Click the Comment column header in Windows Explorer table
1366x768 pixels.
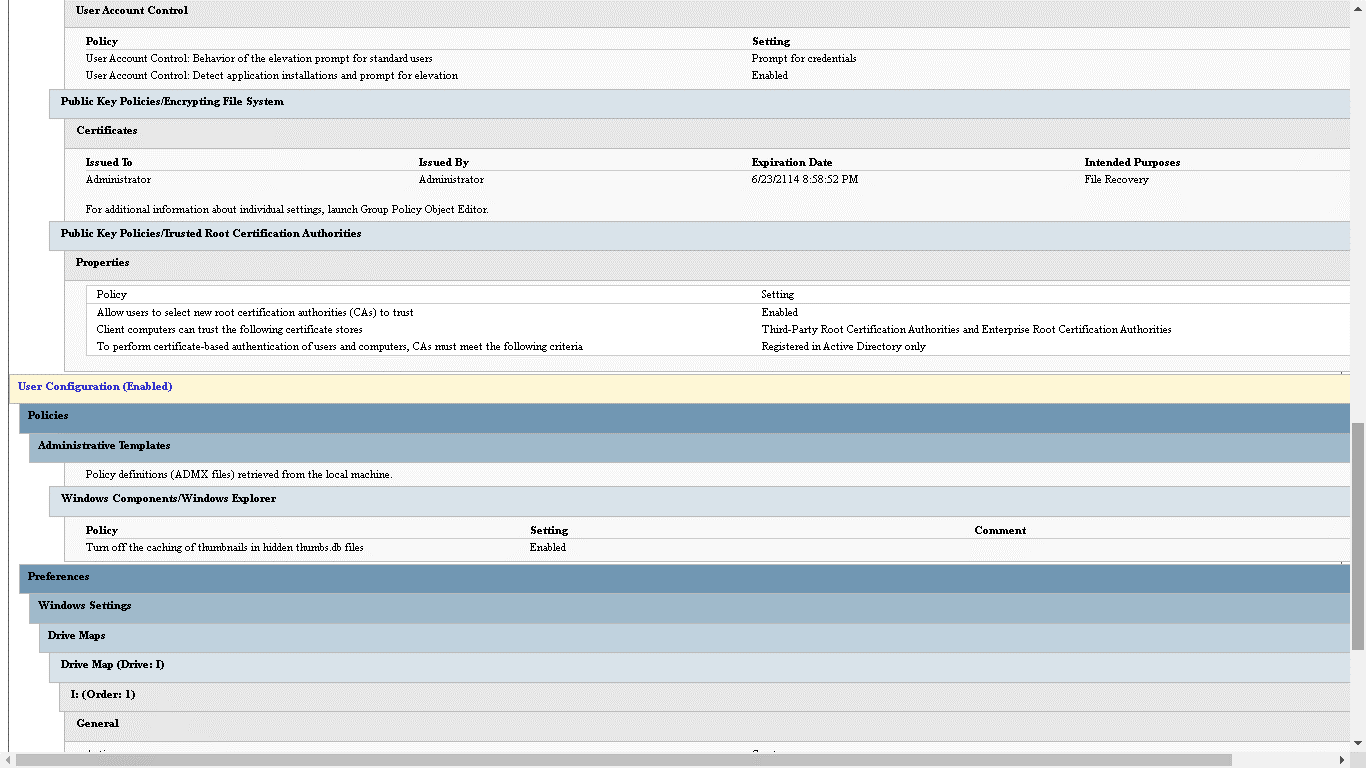1000,531
